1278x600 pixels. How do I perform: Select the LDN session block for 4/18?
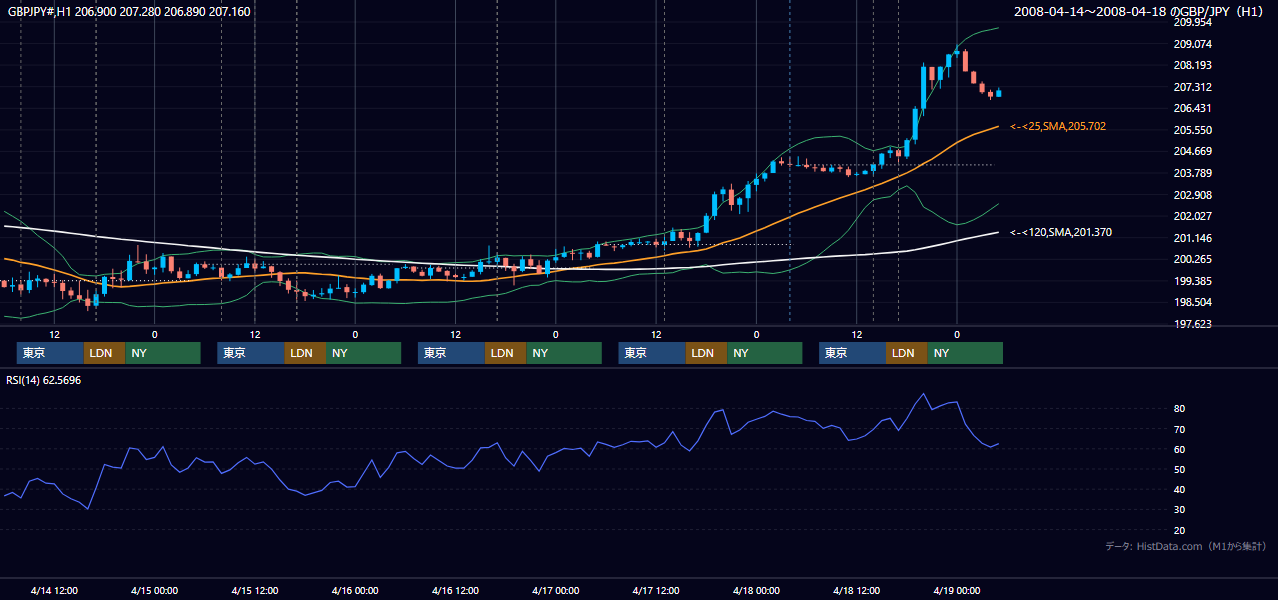tap(906, 353)
